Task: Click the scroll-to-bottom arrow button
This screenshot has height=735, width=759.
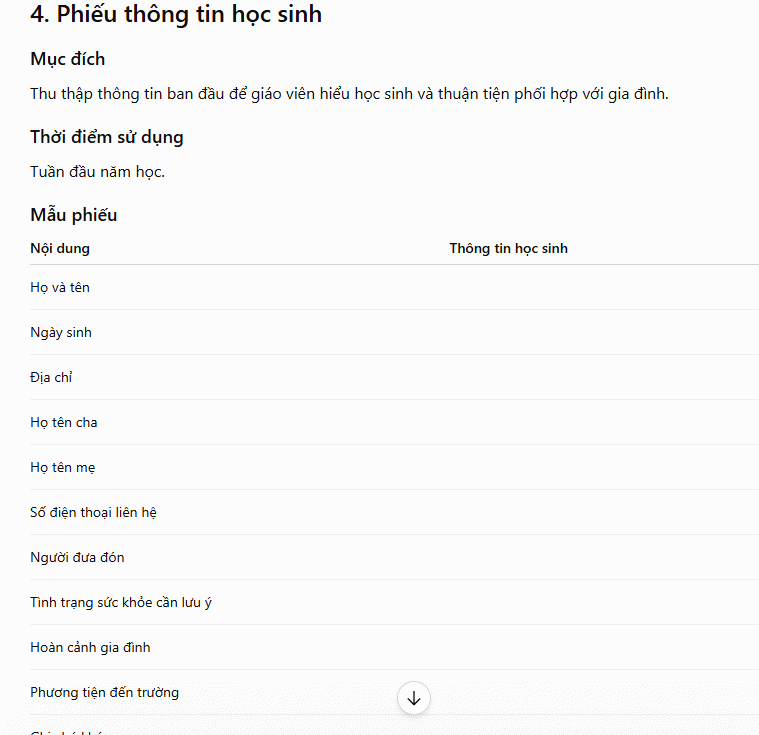Action: (413, 698)
